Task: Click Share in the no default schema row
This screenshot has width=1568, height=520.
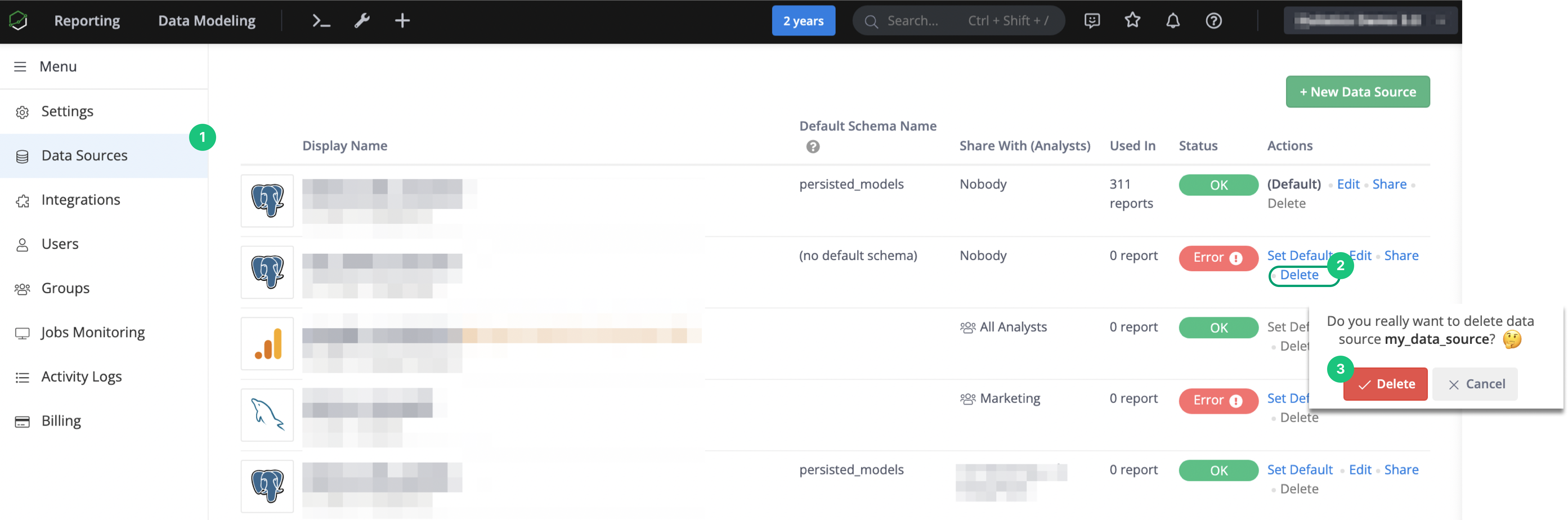Action: click(1401, 256)
